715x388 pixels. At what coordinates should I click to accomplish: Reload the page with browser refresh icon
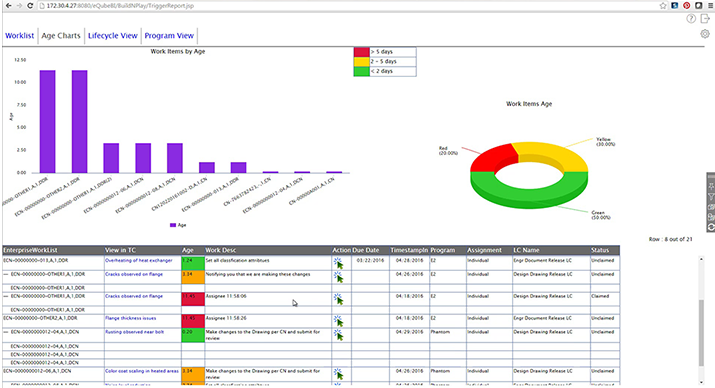tap(30, 5)
